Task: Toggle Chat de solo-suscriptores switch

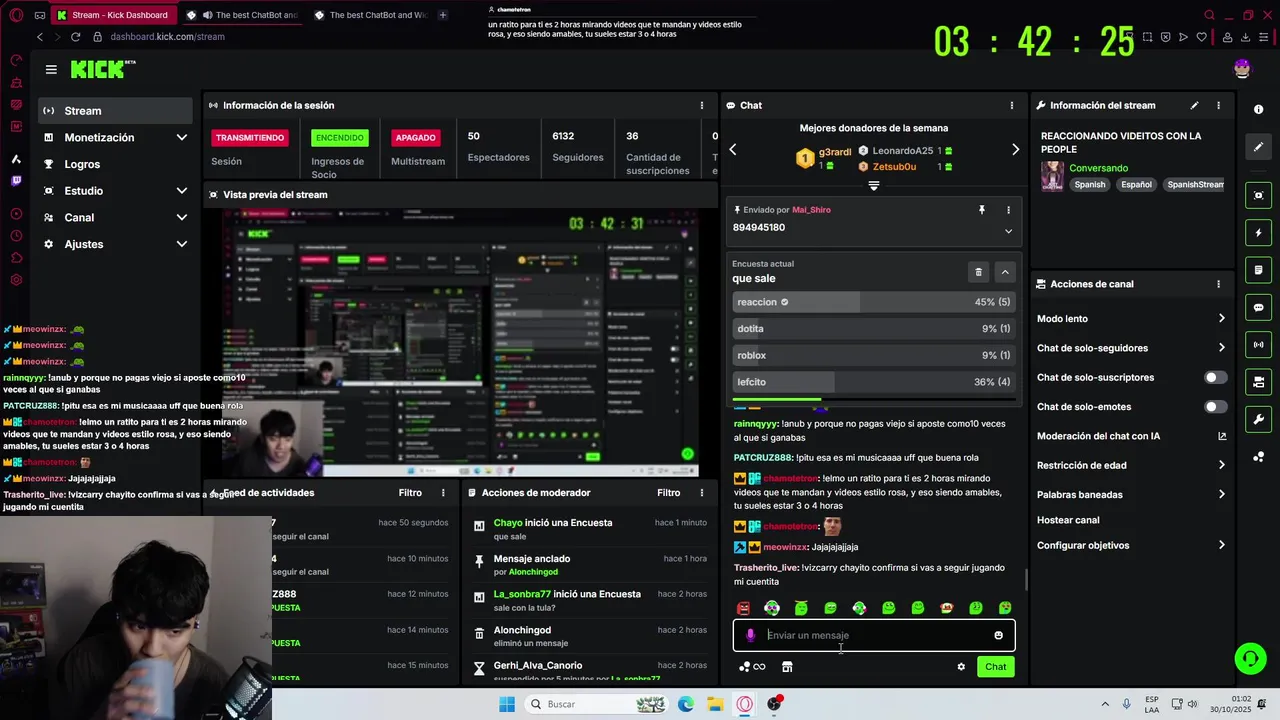Action: (1215, 378)
